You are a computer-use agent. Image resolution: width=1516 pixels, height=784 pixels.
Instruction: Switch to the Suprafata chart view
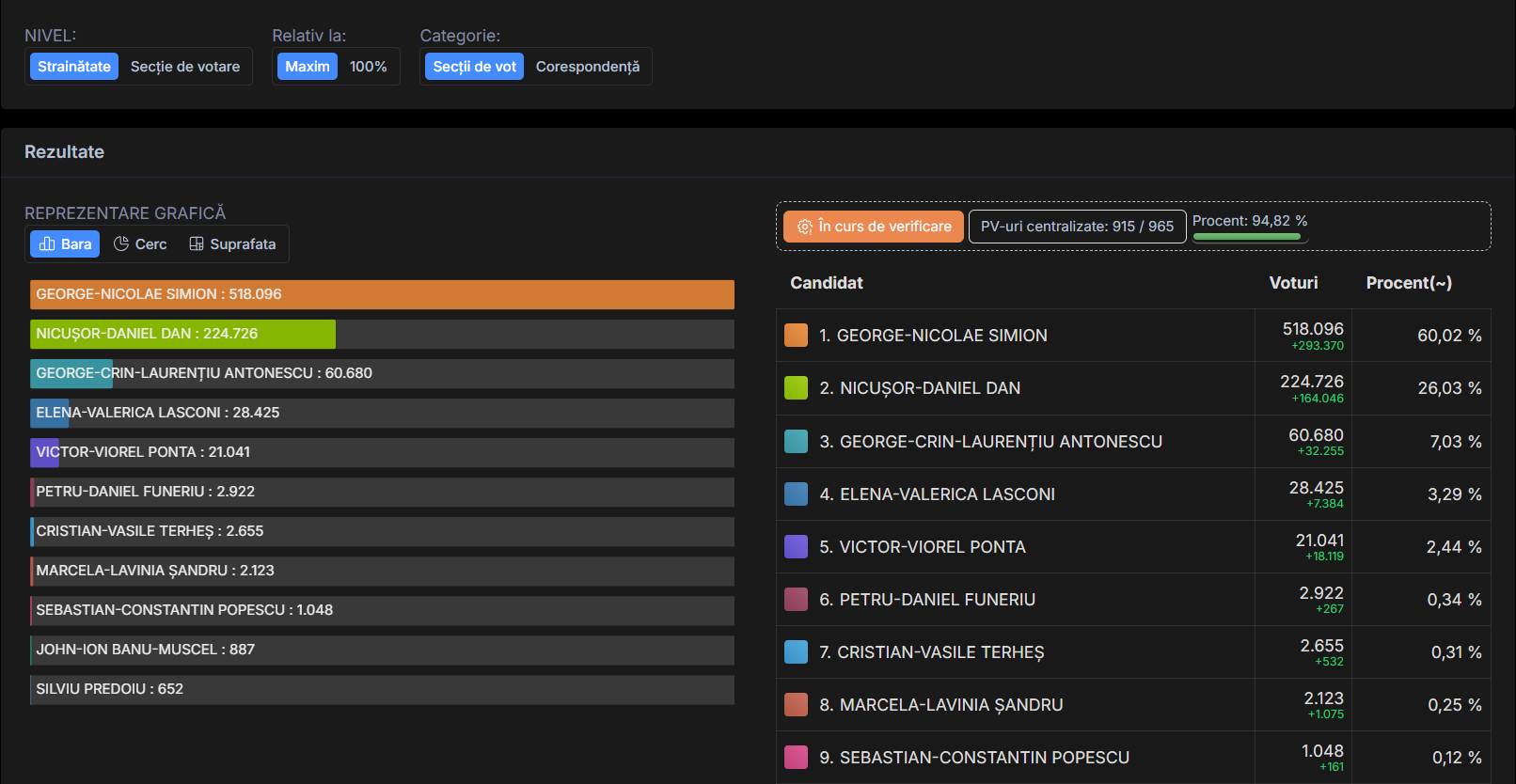(x=233, y=244)
